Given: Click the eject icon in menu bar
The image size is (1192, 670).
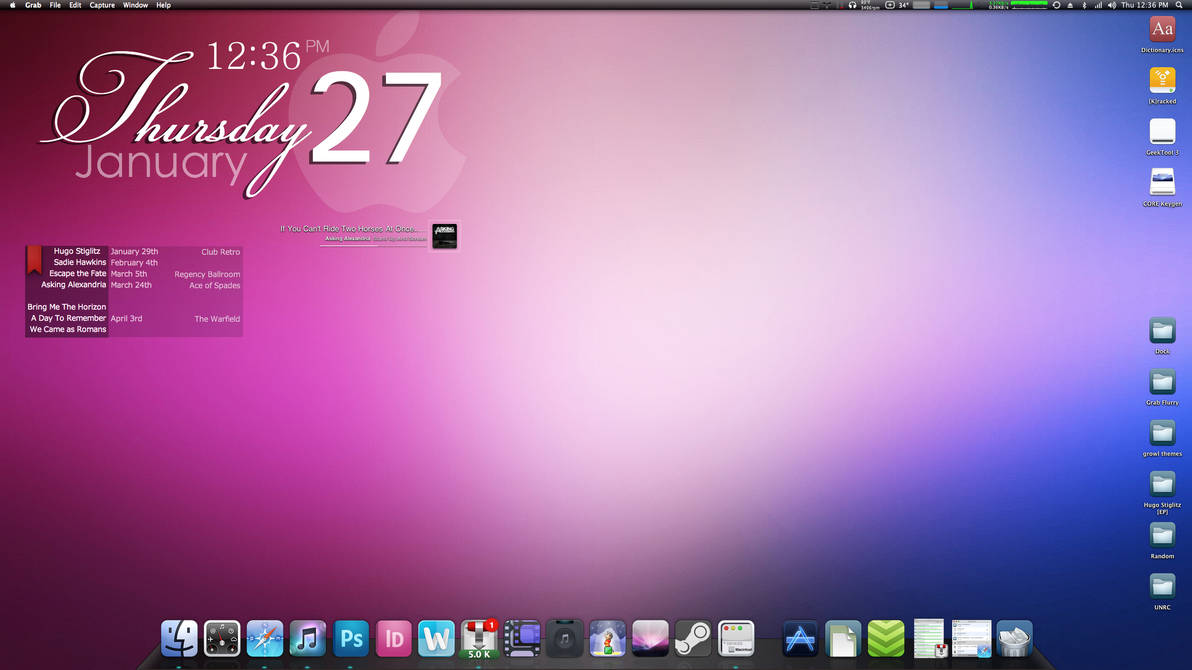Looking at the screenshot, I should tap(1070, 5).
